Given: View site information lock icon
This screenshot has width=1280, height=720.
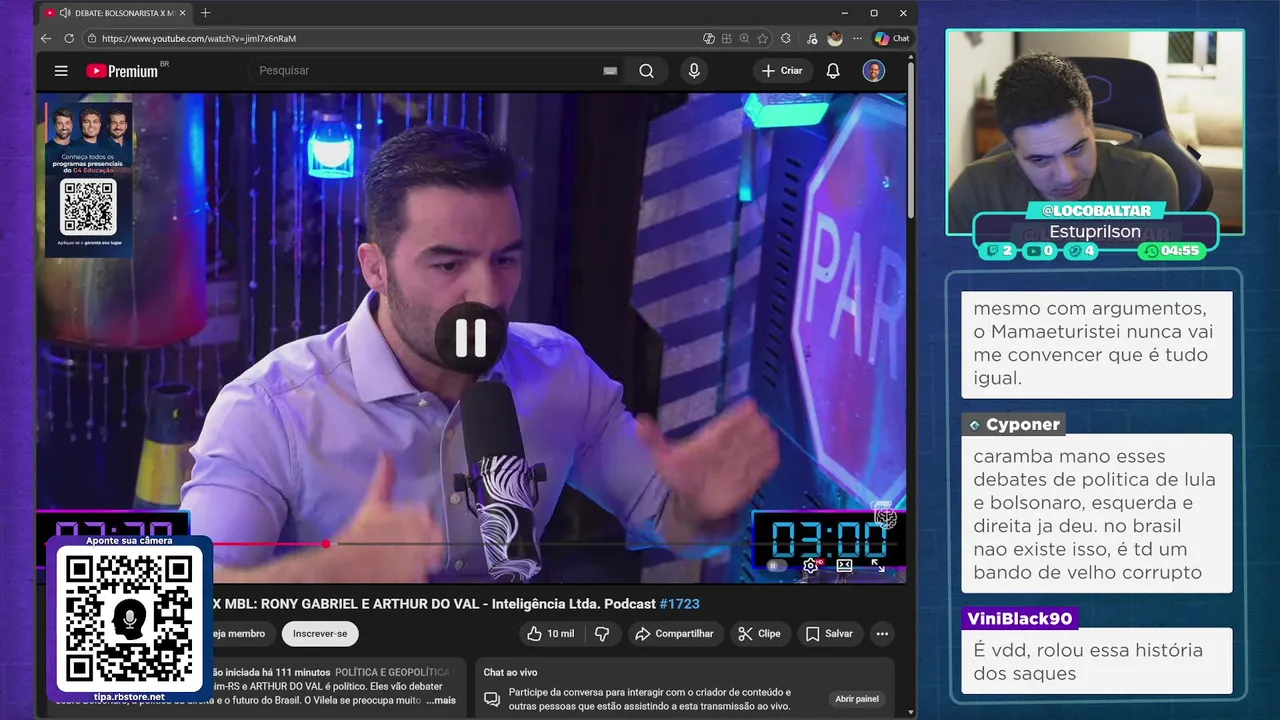Looking at the screenshot, I should point(92,38).
